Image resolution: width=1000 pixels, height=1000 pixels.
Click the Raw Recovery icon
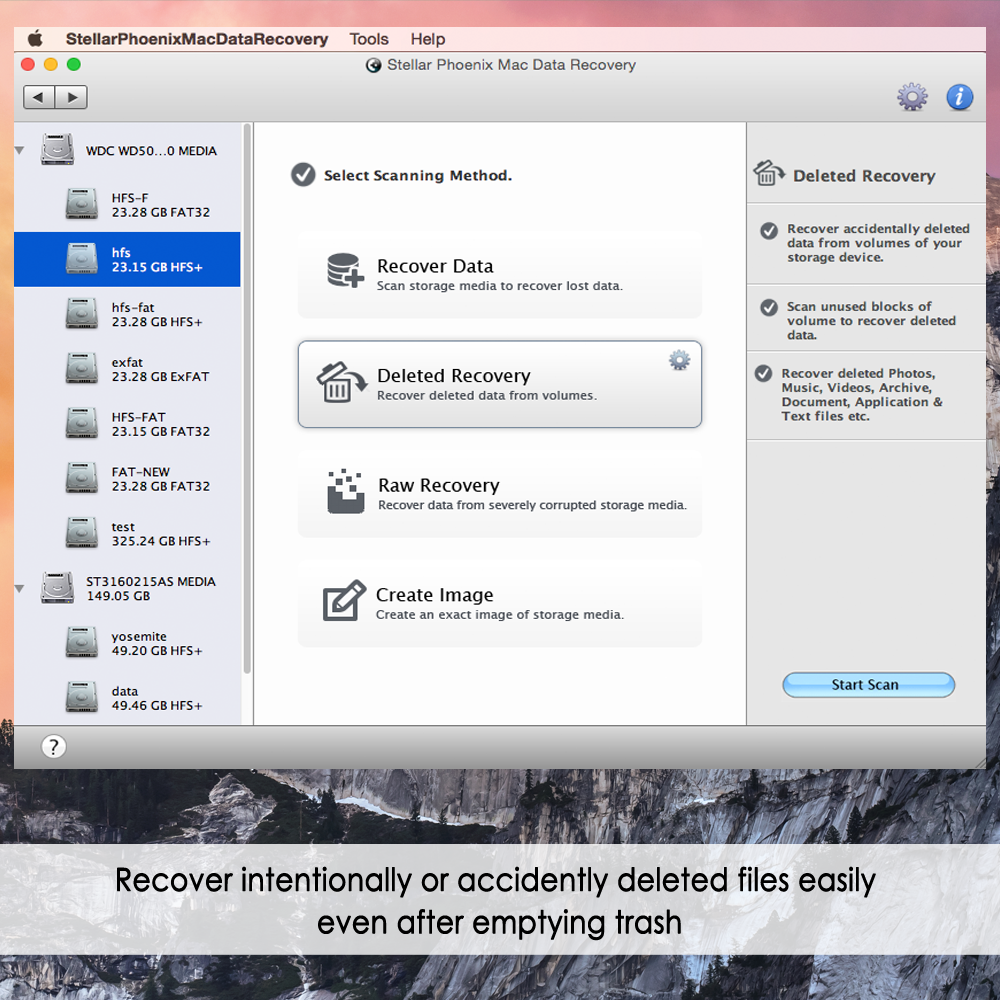tap(345, 491)
